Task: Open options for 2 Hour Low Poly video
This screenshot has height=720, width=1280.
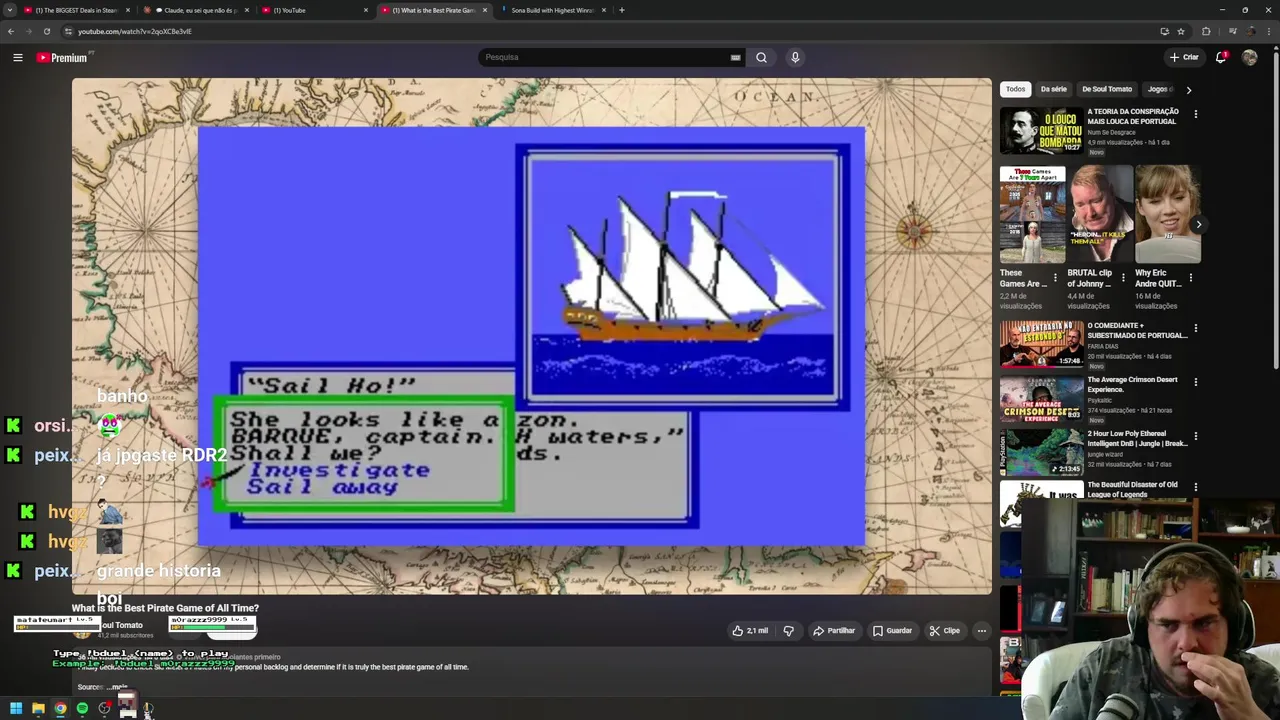Action: [1195, 436]
